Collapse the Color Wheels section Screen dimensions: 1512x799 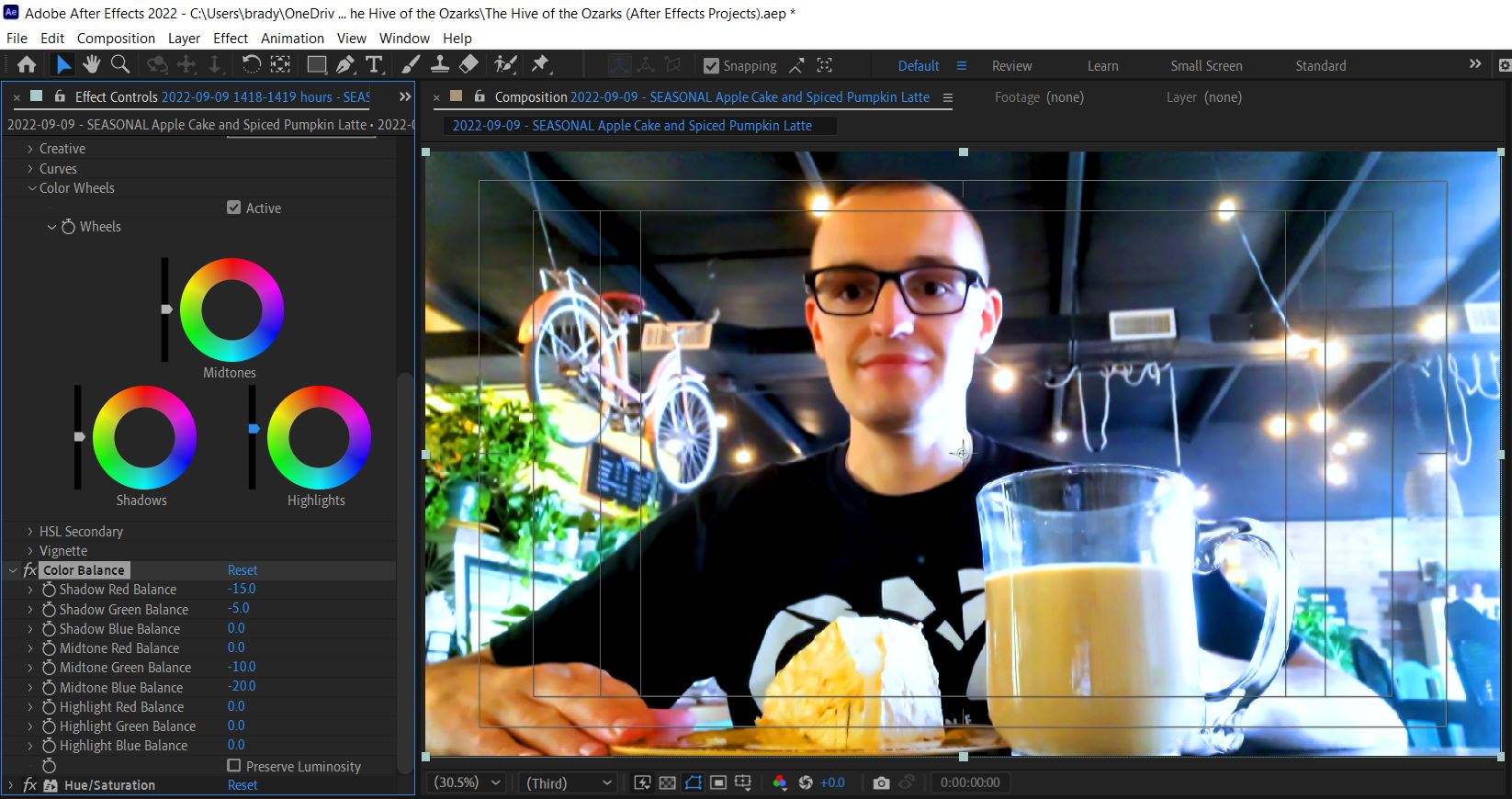point(32,188)
